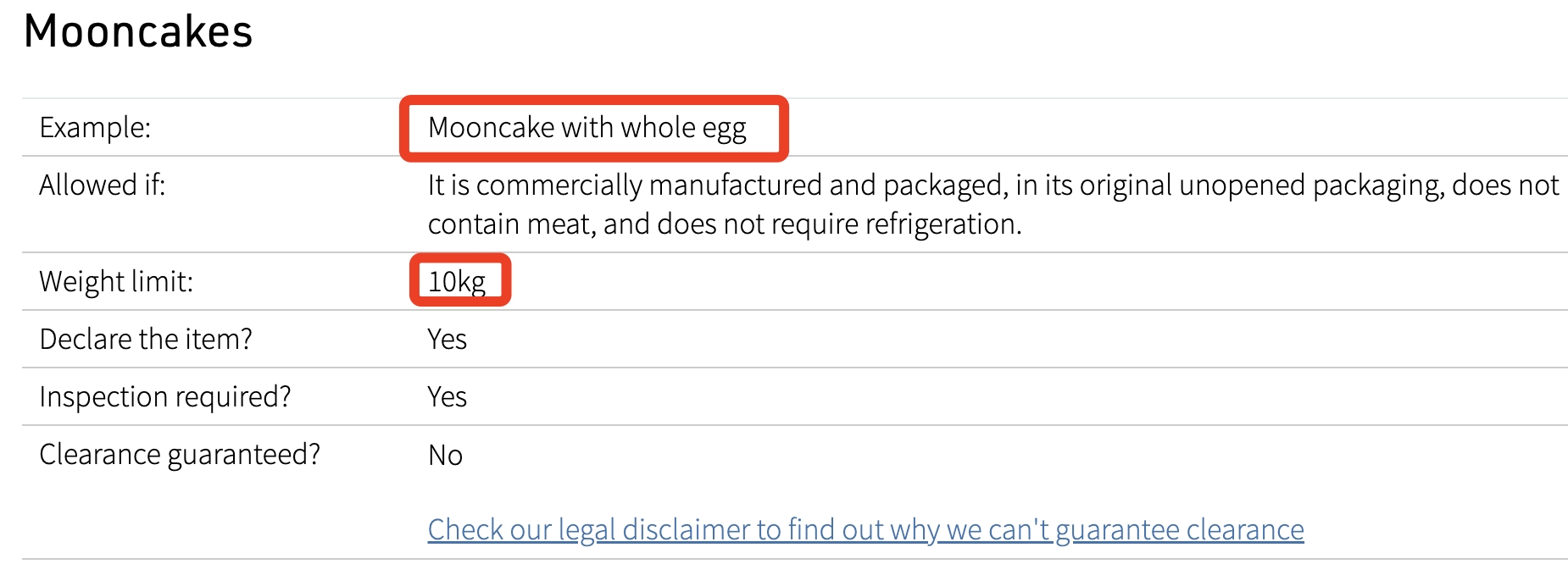Click the "Clearance guaranteed?" label
Image resolution: width=1568 pixels, height=564 pixels.
pyautogui.click(x=180, y=455)
